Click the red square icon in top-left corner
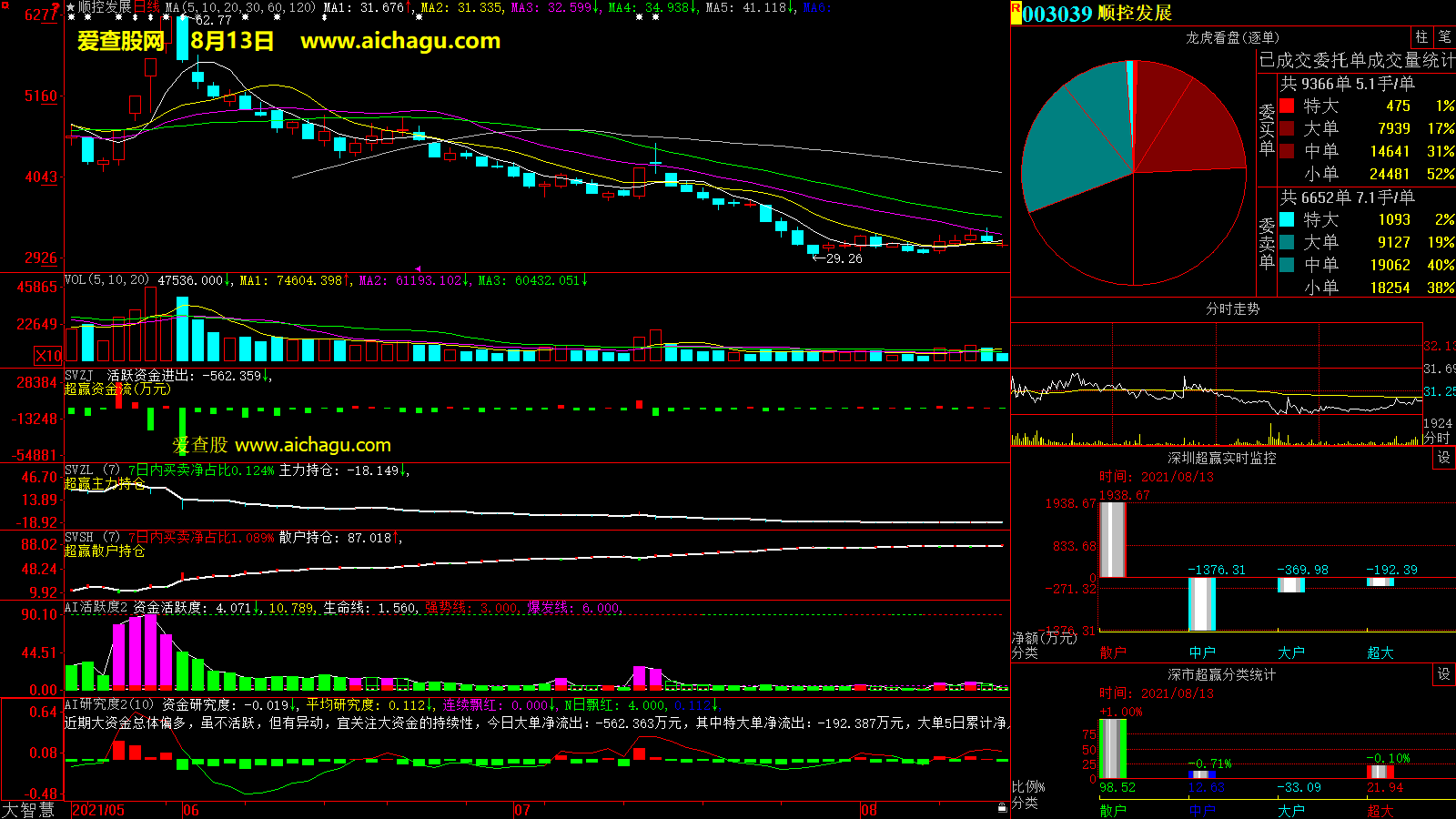 pyautogui.click(x=5, y=5)
